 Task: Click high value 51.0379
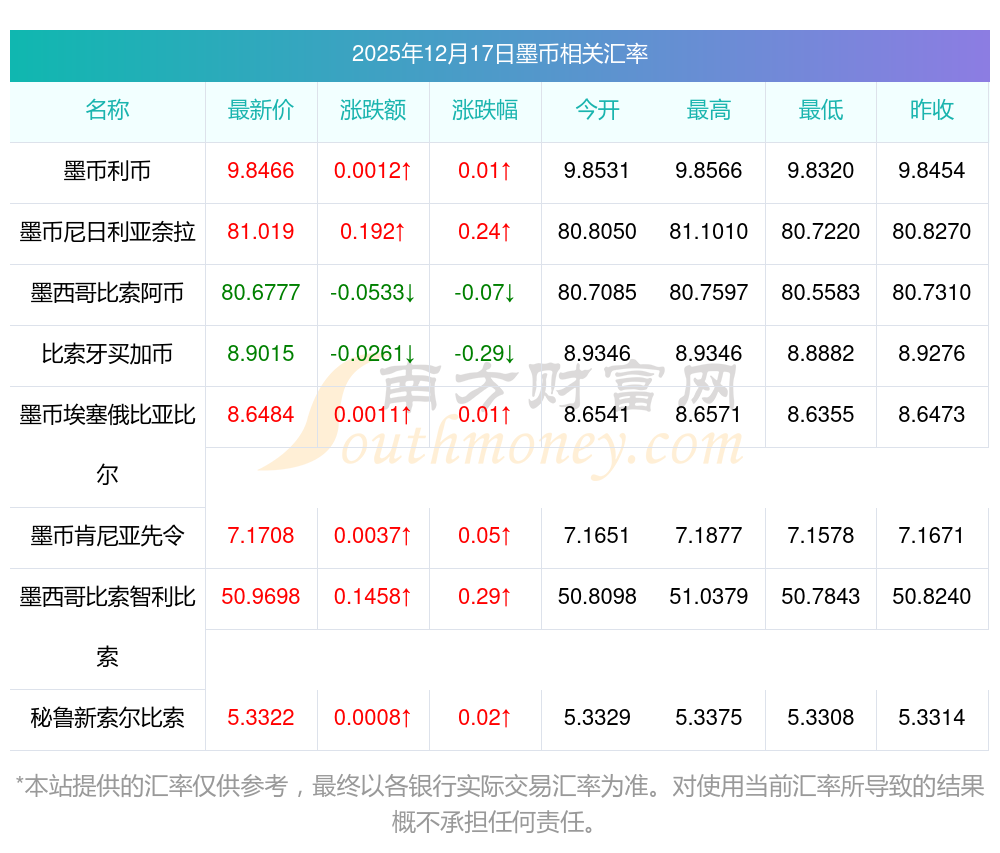[709, 597]
